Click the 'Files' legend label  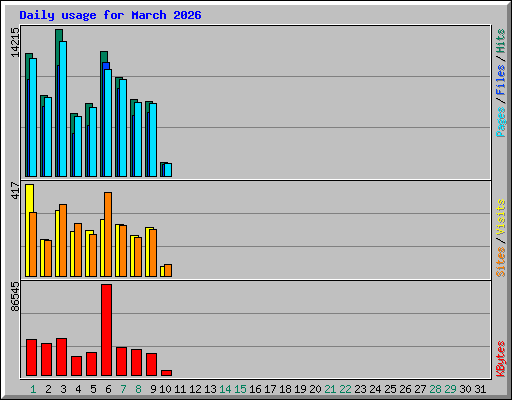(x=500, y=80)
